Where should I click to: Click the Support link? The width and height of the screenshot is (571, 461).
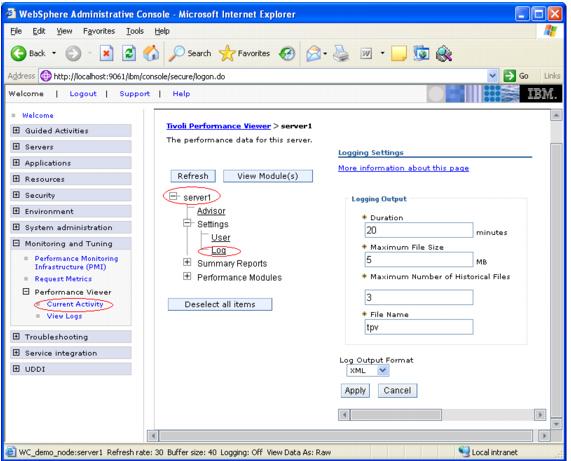[x=135, y=94]
